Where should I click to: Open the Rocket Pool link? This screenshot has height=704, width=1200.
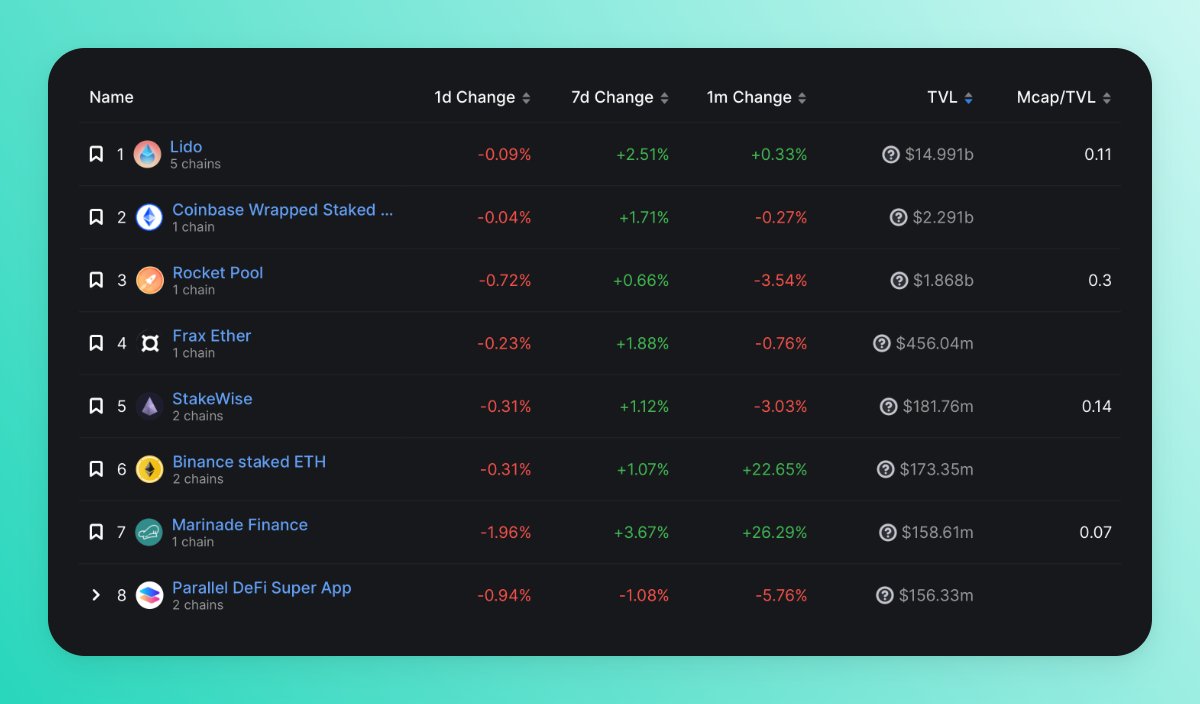(218, 272)
